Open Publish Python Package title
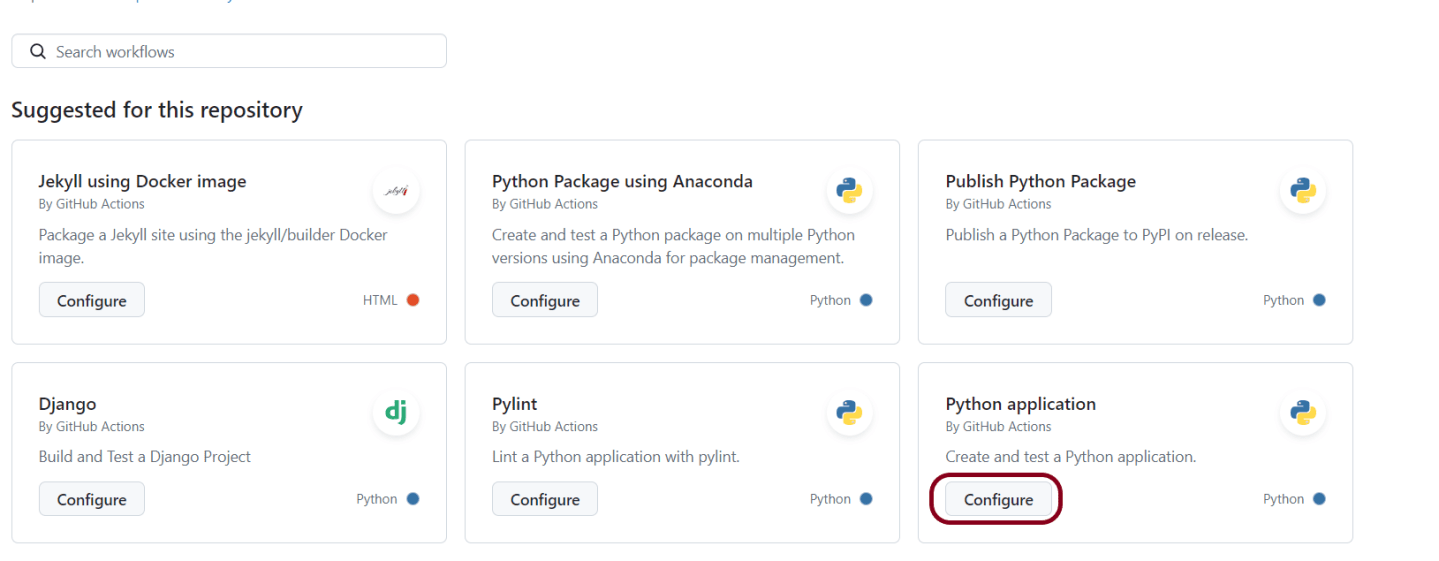The width and height of the screenshot is (1439, 561). (x=1041, y=181)
